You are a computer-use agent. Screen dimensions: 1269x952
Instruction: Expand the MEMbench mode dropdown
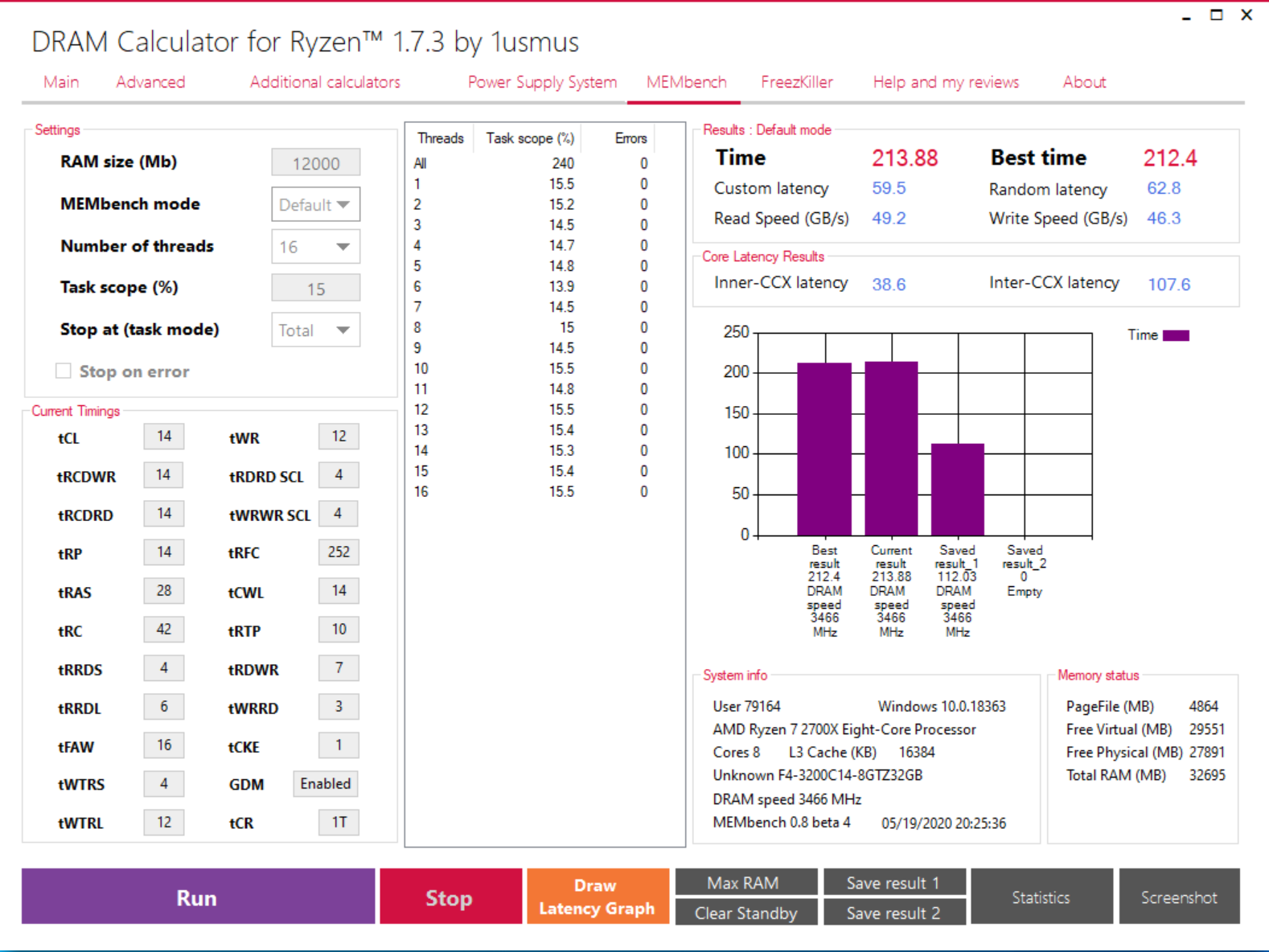point(315,204)
